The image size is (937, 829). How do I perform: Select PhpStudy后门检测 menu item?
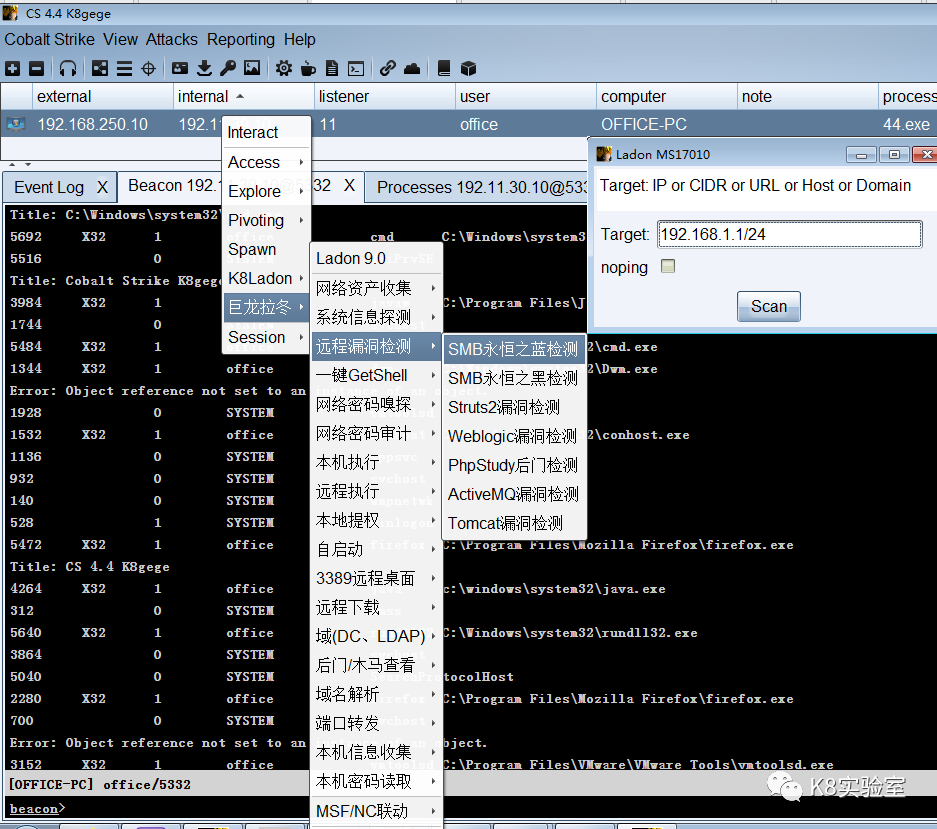click(514, 465)
